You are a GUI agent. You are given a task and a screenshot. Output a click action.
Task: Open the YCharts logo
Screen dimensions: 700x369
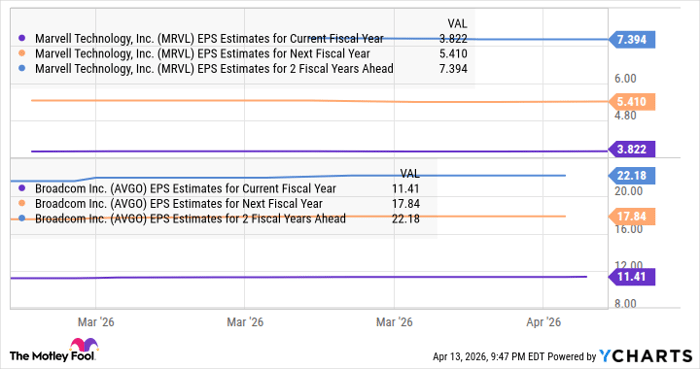(646, 356)
